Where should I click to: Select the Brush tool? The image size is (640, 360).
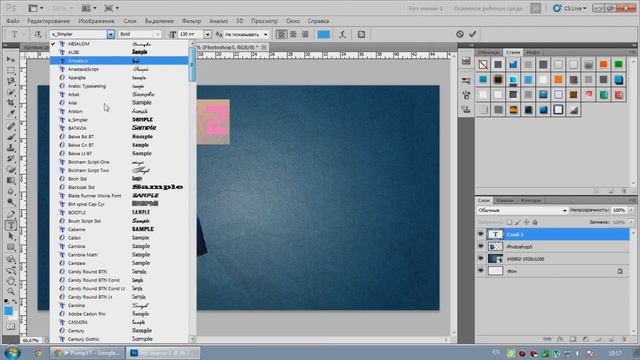click(x=11, y=137)
